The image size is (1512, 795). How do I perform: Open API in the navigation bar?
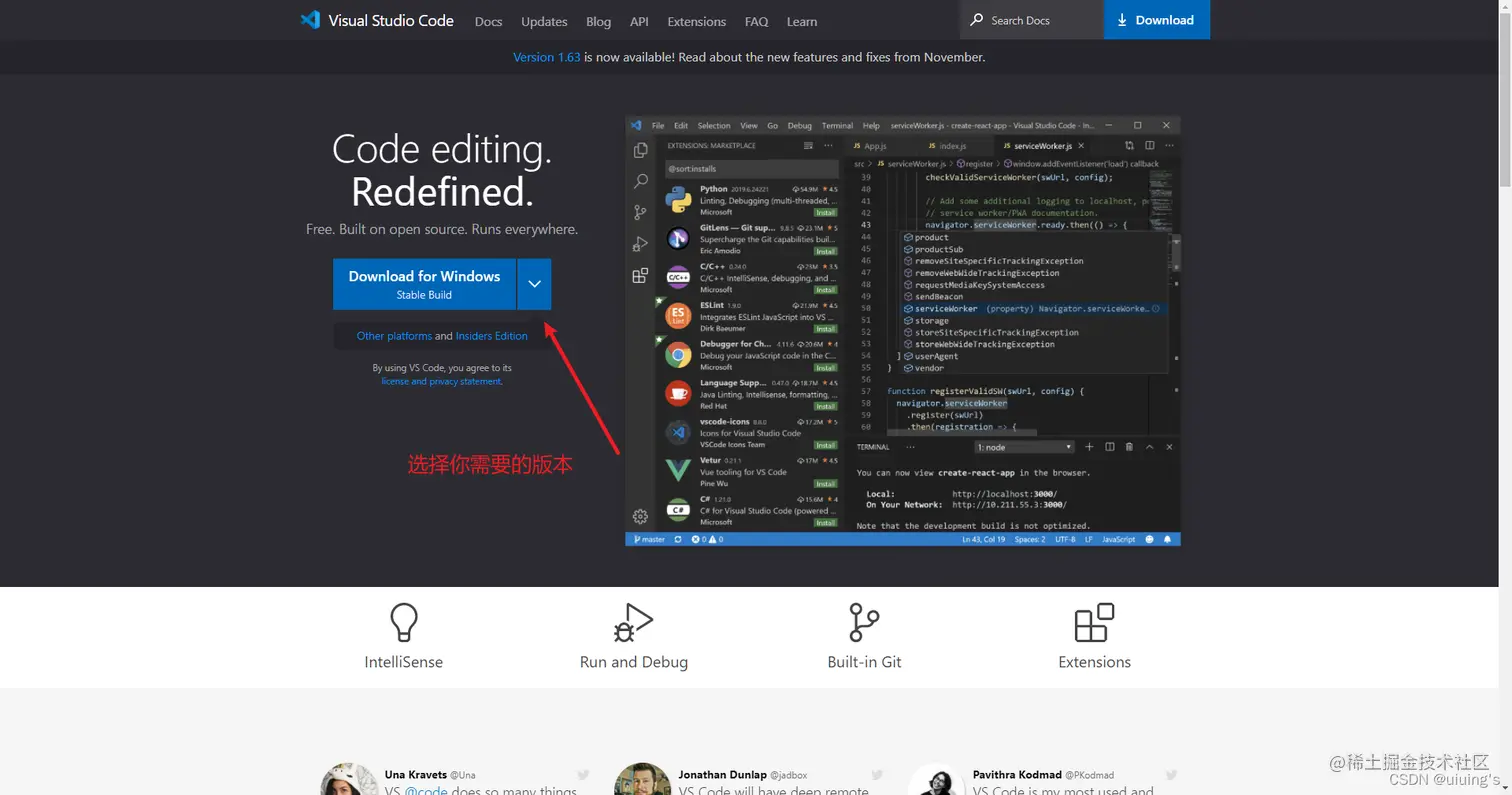pos(639,21)
